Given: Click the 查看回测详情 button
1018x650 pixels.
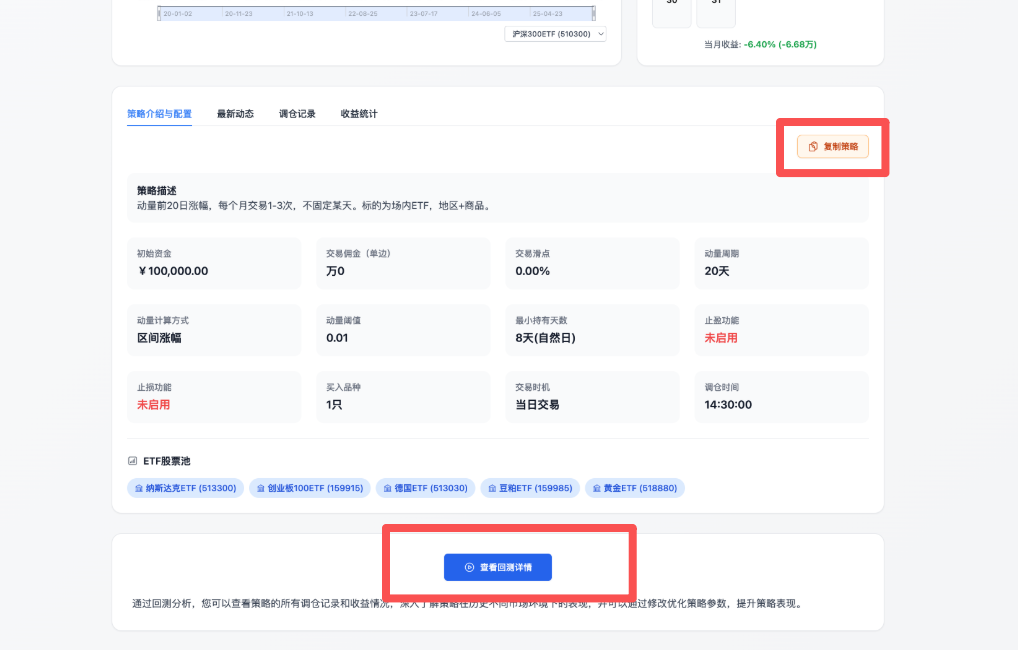Looking at the screenshot, I should (x=498, y=567).
